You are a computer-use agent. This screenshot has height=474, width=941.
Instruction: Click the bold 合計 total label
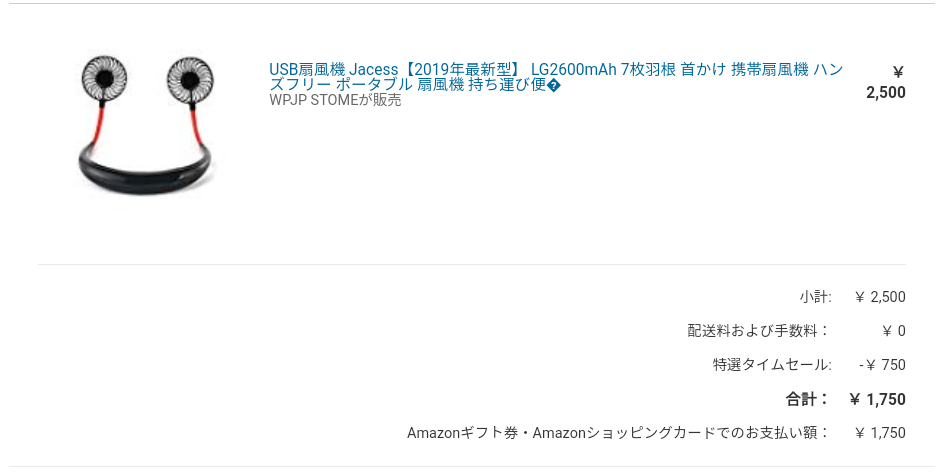point(808,399)
